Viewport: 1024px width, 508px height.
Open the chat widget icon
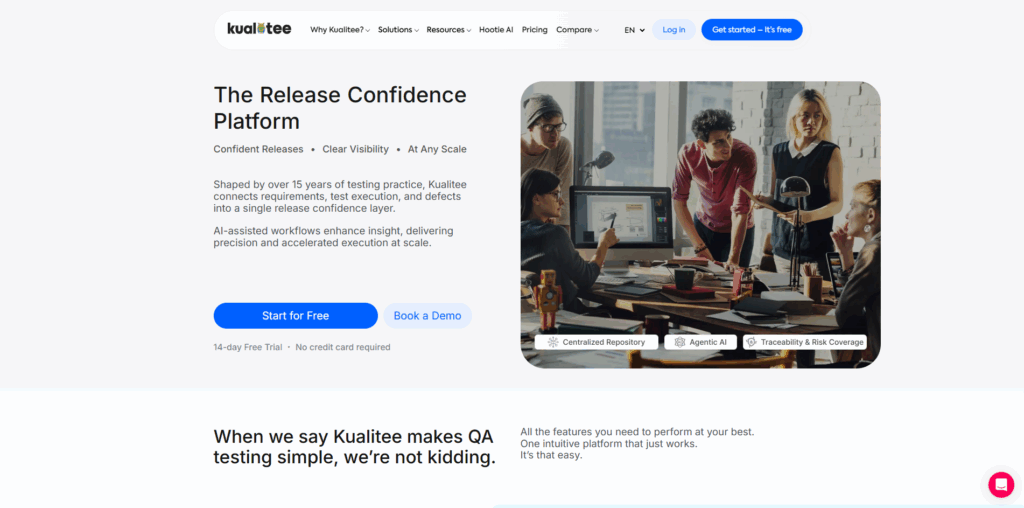(x=1000, y=484)
